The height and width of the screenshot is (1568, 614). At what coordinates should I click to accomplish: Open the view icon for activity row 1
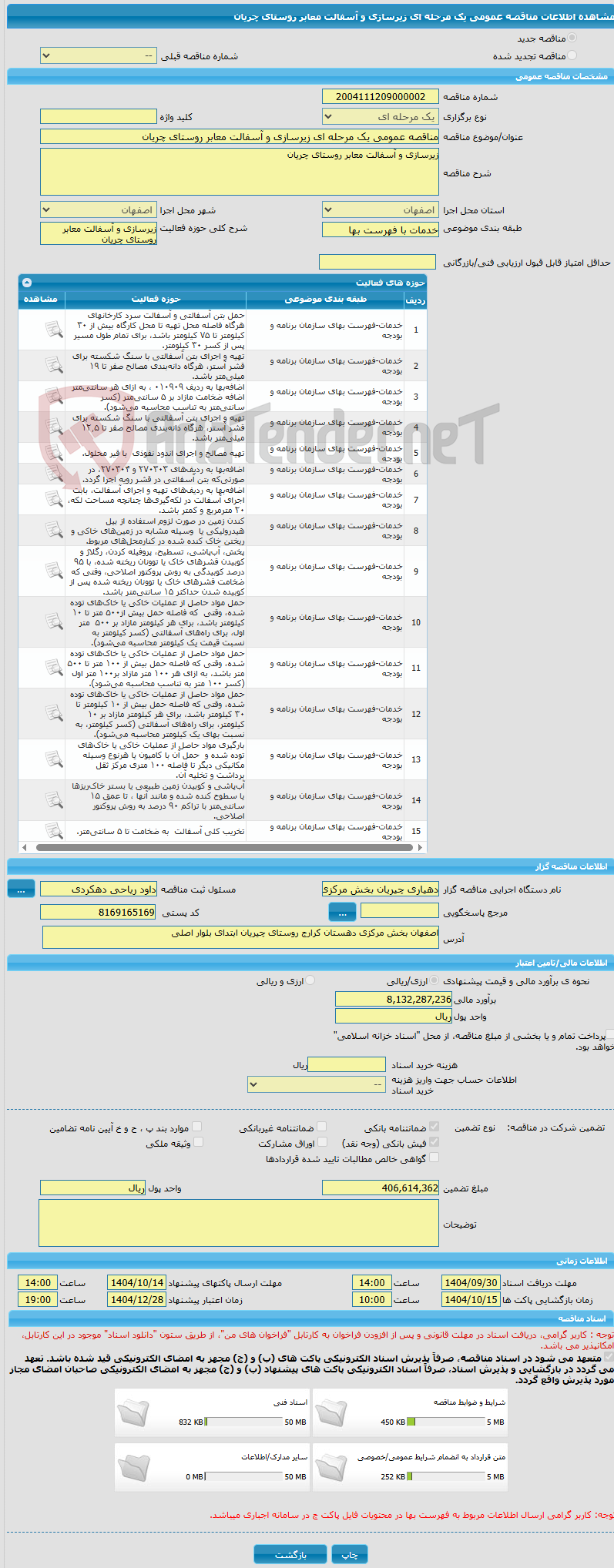[53, 330]
